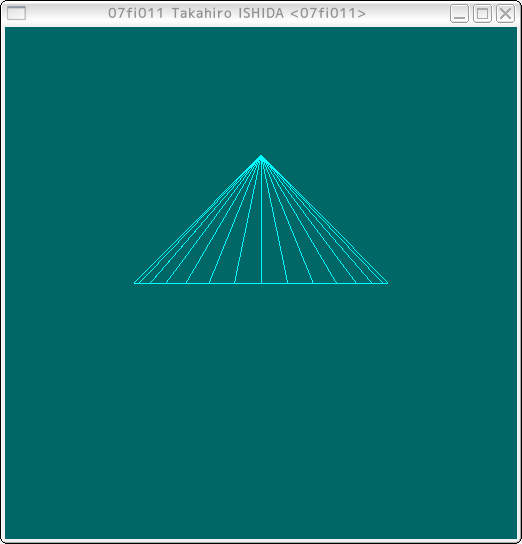Click the word "Takahiro" in the title
The image size is (522, 544).
pyautogui.click(x=202, y=14)
